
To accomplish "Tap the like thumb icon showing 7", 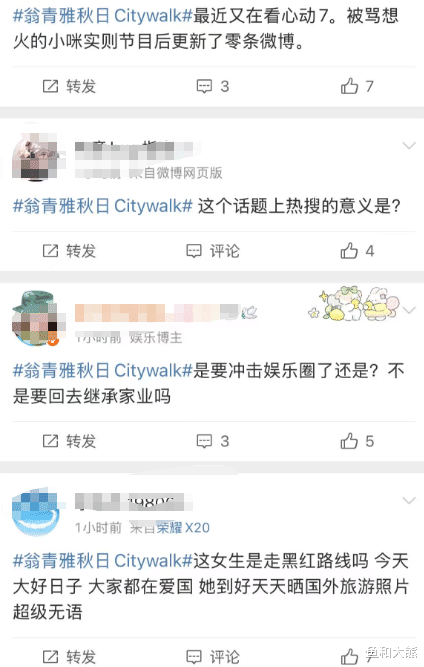I will point(349,86).
